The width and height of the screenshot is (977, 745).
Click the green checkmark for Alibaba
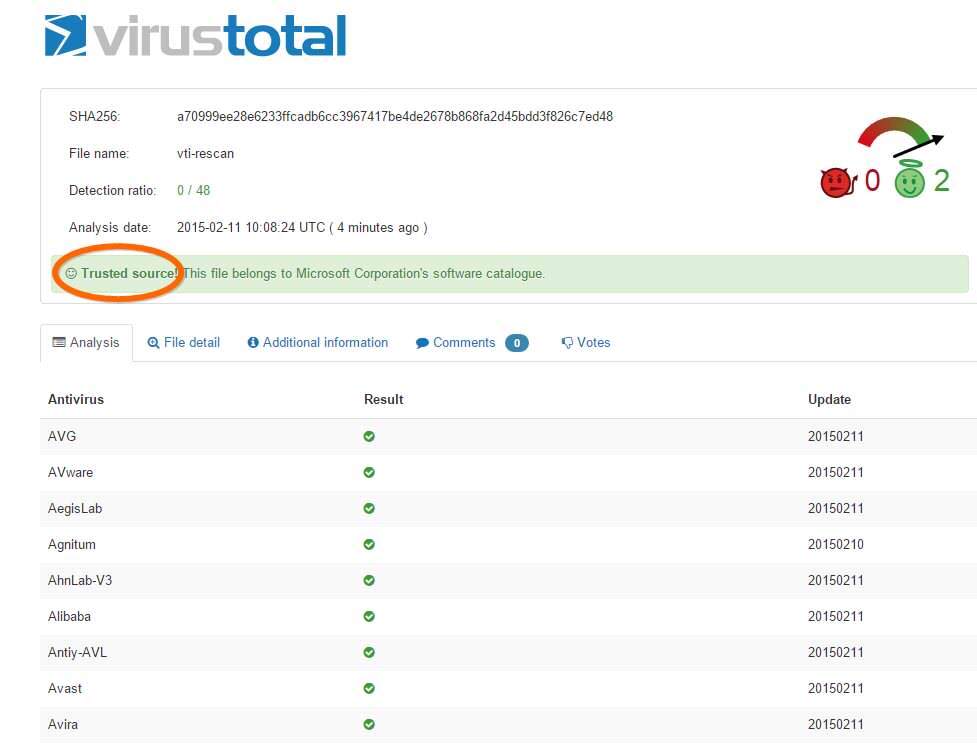coord(369,616)
